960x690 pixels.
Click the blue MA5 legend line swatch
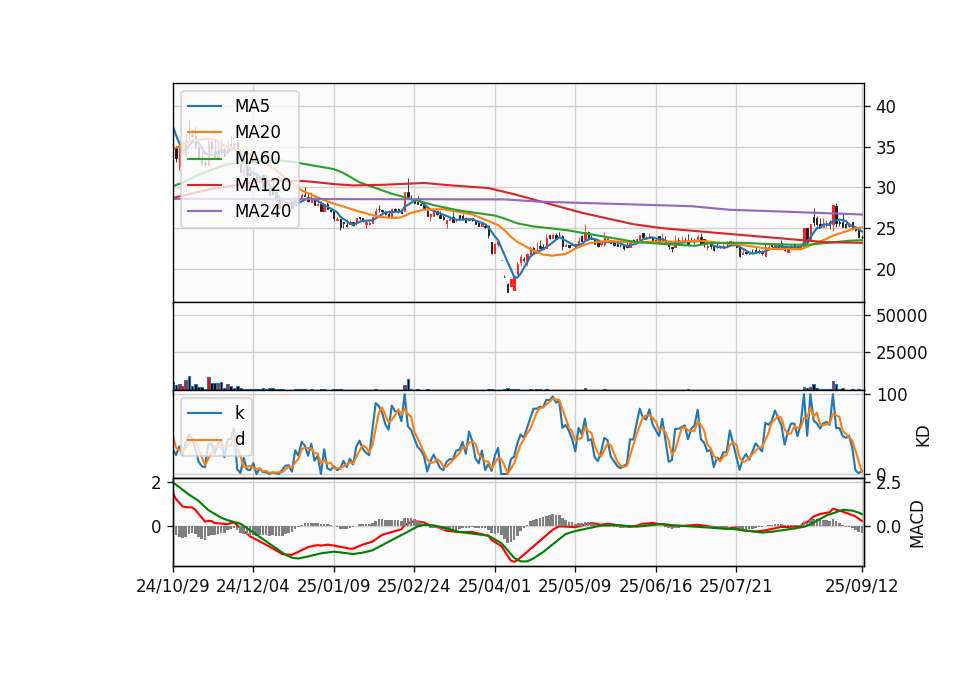[x=204, y=107]
